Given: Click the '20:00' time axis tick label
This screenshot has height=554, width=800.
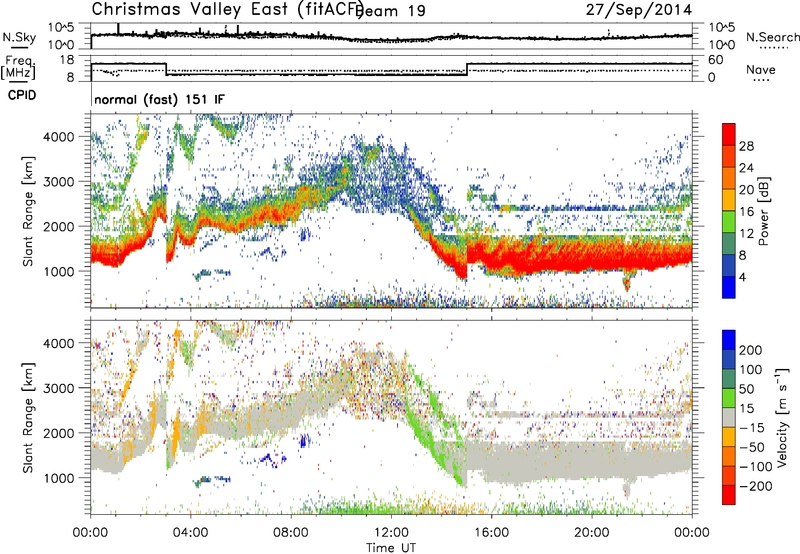Looking at the screenshot, I should 592,532.
